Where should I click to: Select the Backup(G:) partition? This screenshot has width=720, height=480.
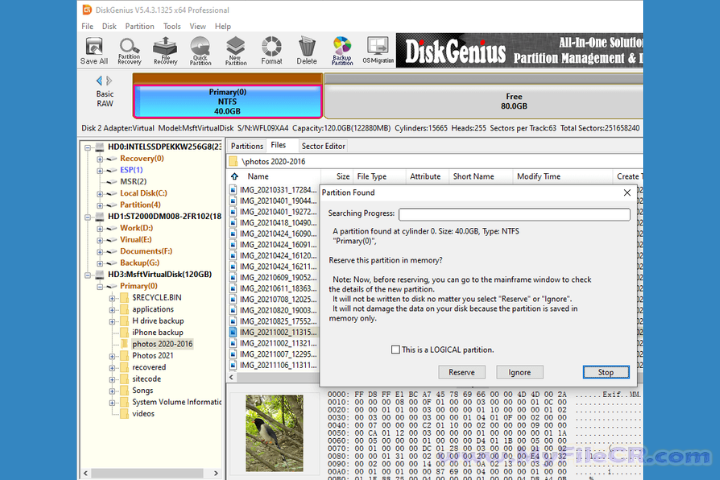point(140,263)
